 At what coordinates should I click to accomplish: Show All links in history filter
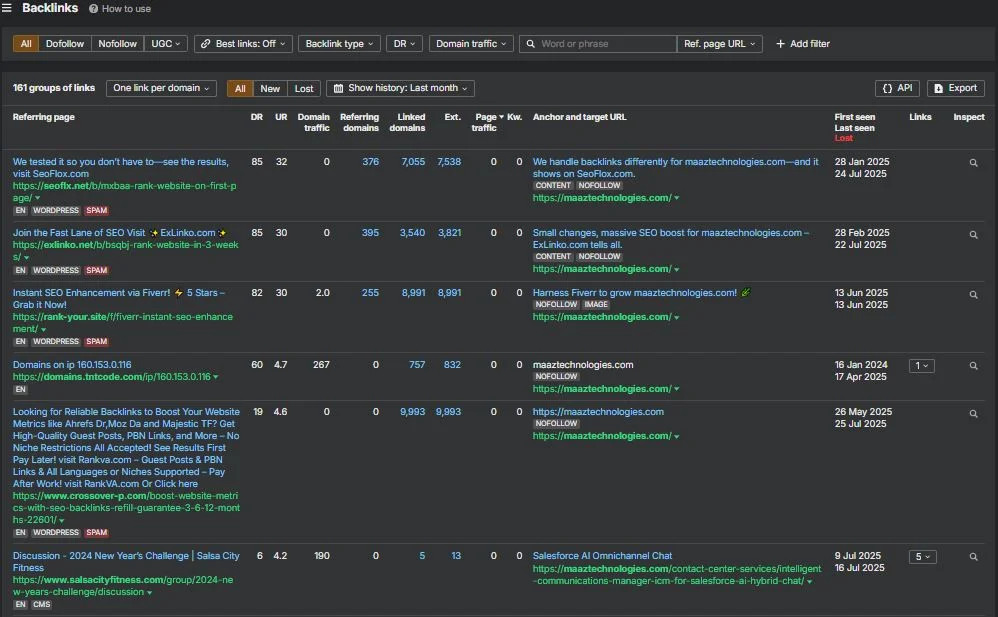(240, 89)
